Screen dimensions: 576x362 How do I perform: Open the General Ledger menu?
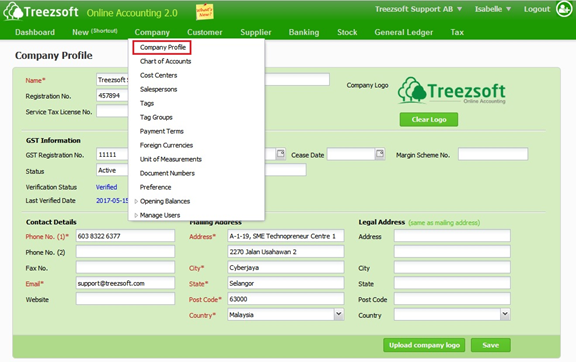pyautogui.click(x=404, y=32)
